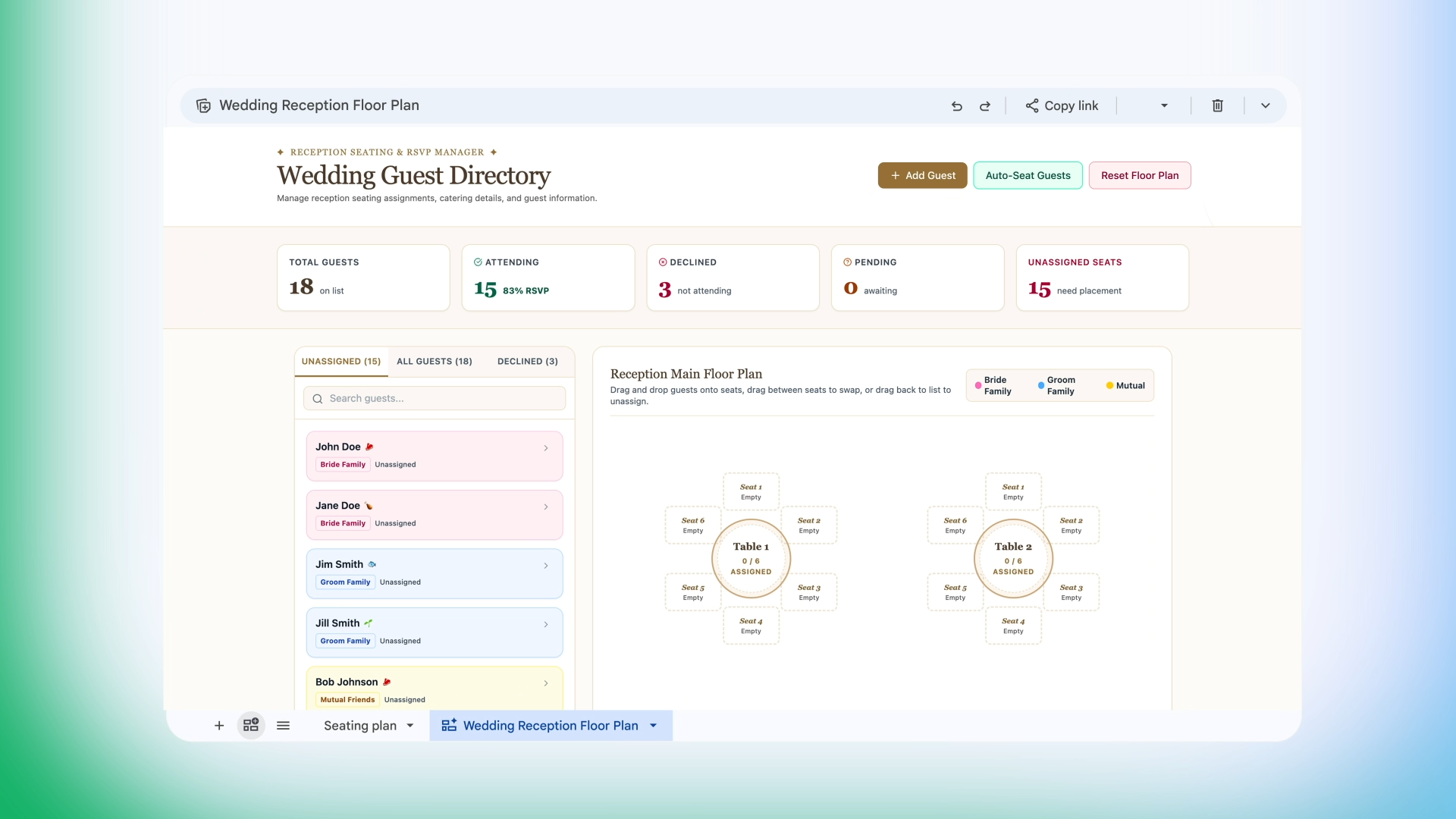
Task: Click the Copy link button
Action: point(1062,106)
